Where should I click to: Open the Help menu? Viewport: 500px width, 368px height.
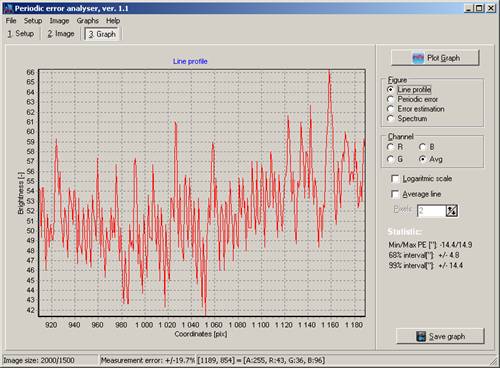click(x=113, y=21)
